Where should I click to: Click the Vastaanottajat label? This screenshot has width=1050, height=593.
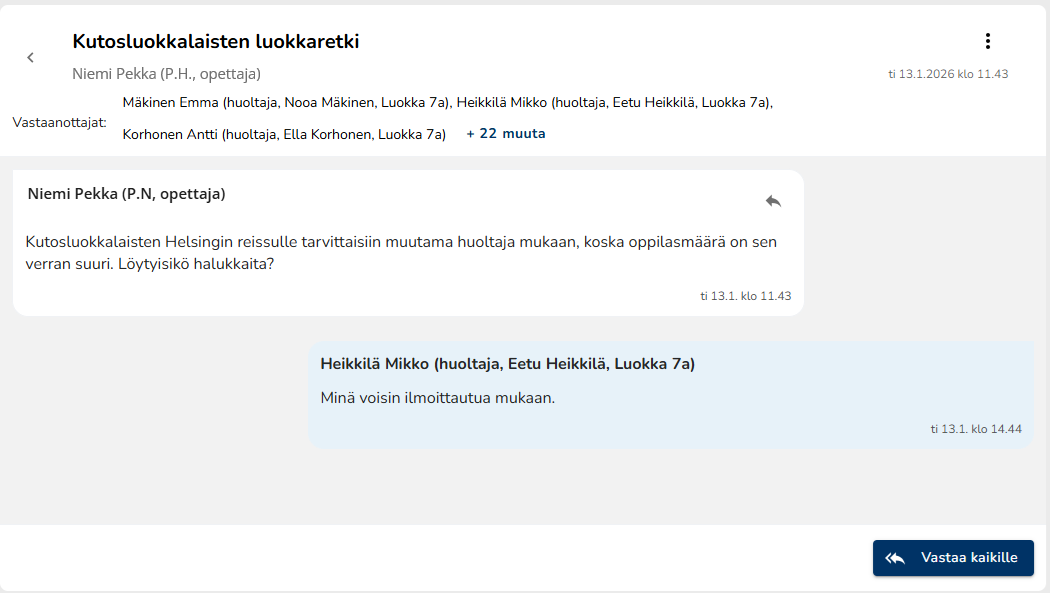[x=59, y=122]
